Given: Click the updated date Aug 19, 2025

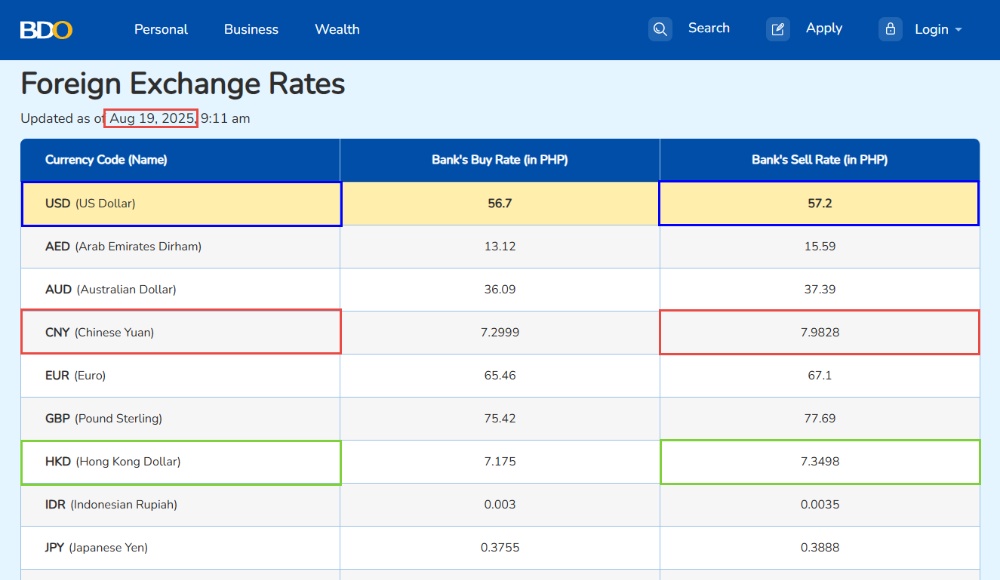Looking at the screenshot, I should click(151, 118).
